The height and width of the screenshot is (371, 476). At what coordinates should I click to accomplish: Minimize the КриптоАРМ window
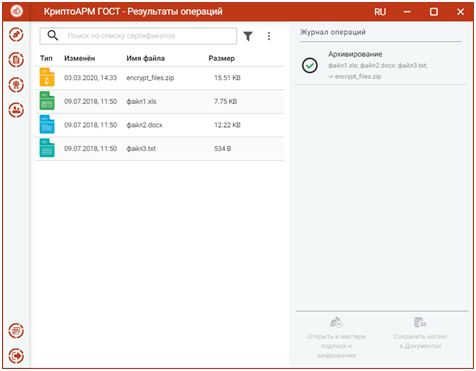coord(407,12)
